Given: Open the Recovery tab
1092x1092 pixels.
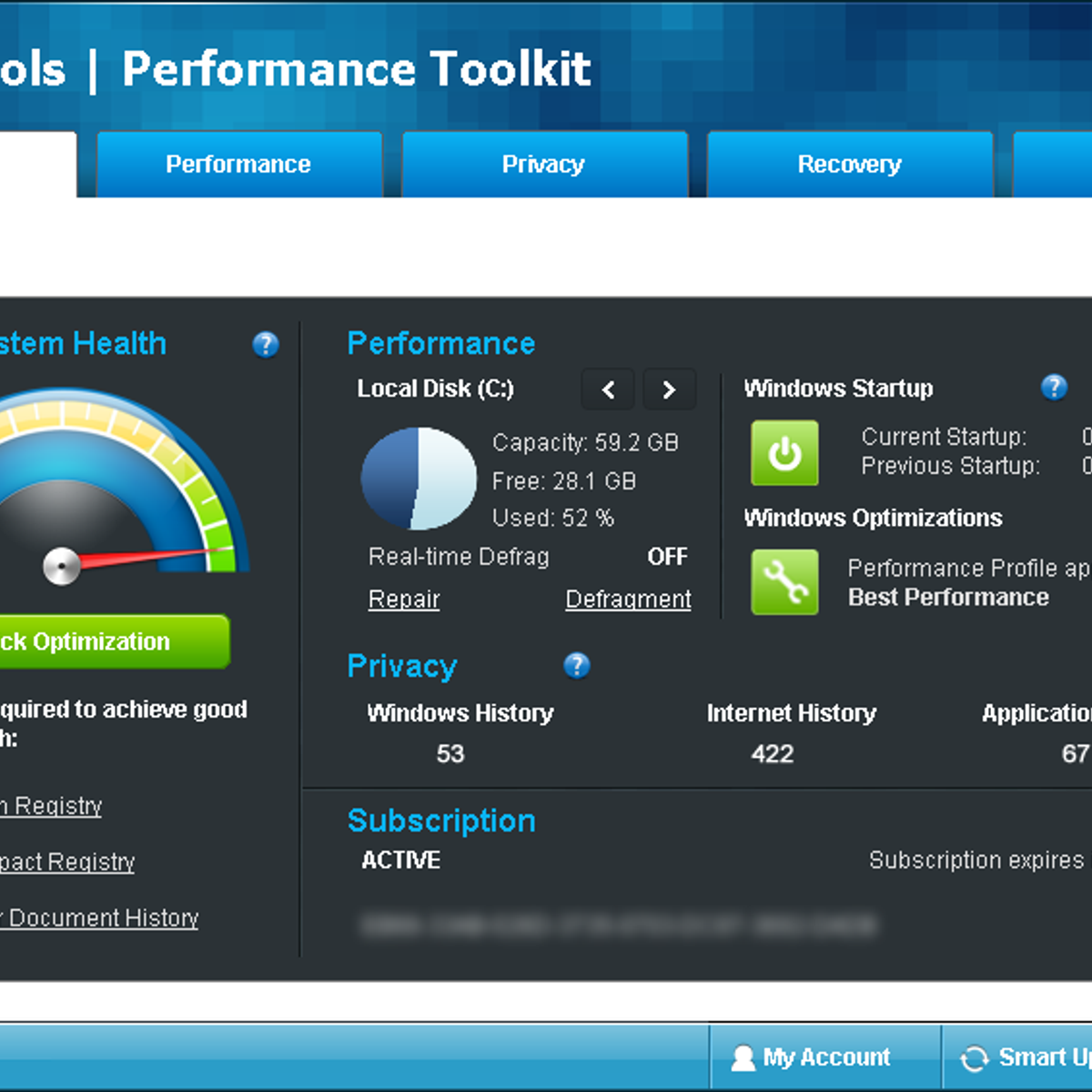Looking at the screenshot, I should tap(849, 164).
